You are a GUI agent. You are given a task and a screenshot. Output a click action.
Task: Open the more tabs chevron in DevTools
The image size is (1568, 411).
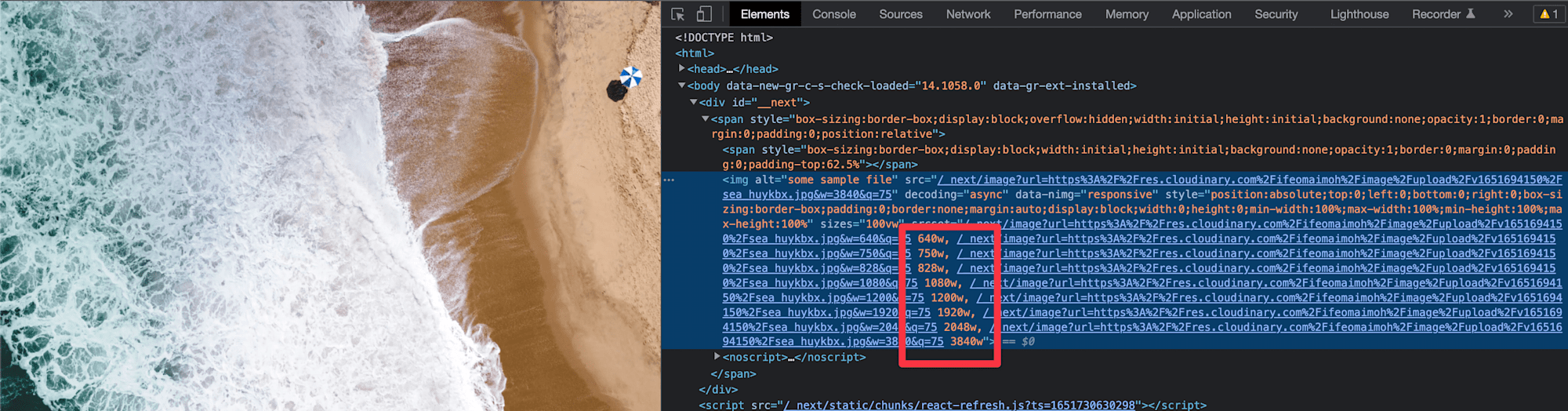tap(1508, 14)
